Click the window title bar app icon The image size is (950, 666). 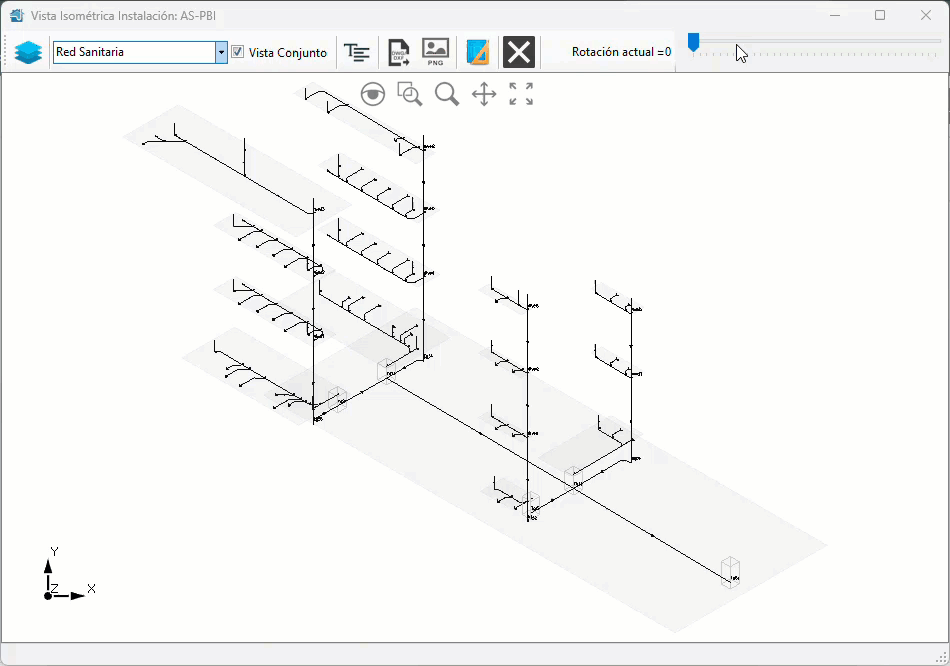[17, 15]
